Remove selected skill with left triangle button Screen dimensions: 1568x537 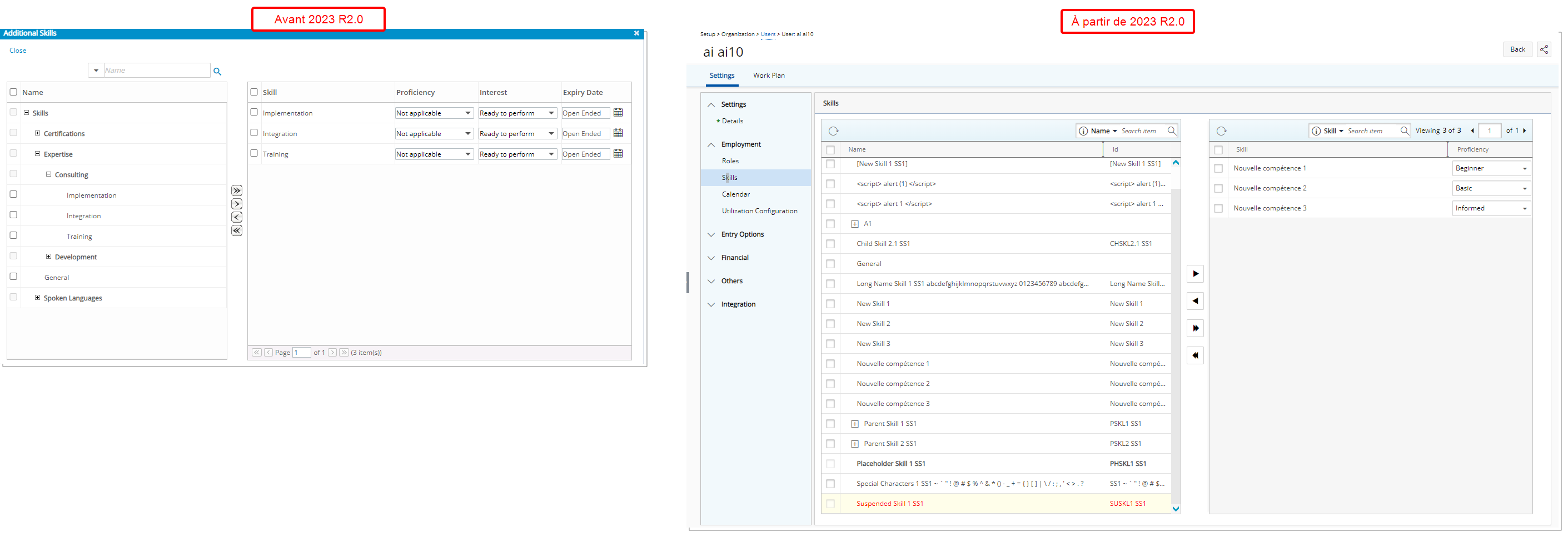click(1195, 301)
